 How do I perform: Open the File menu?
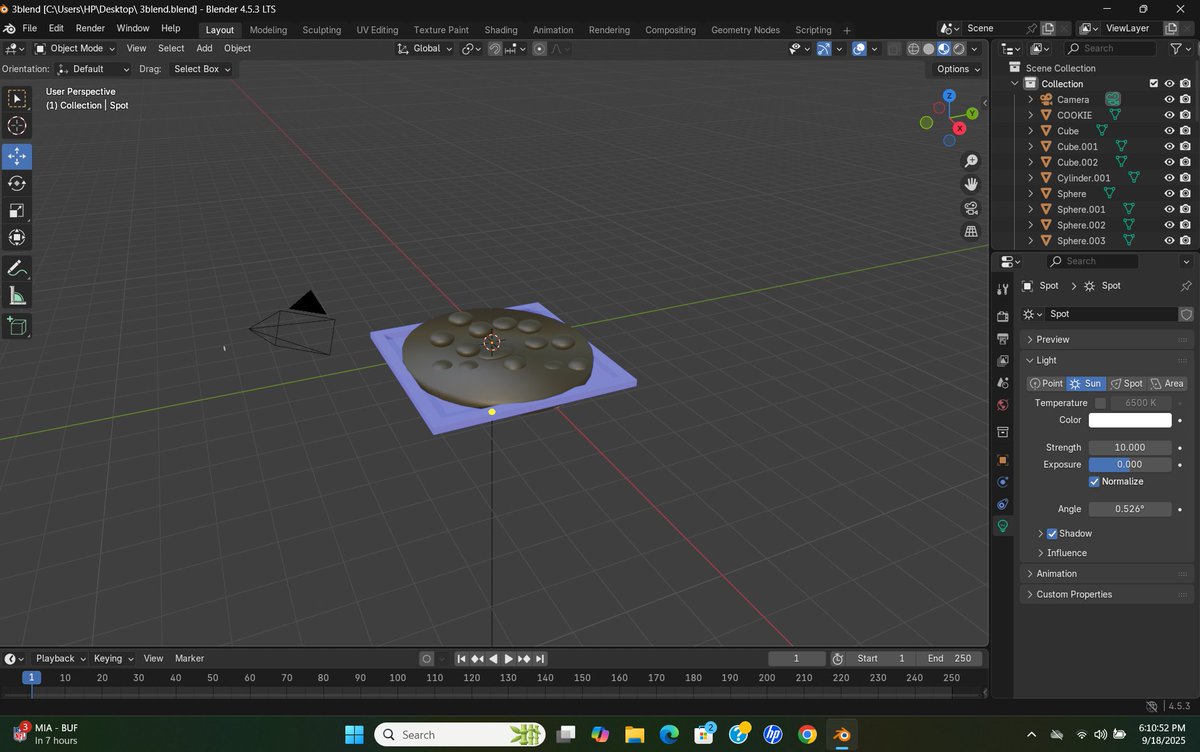30,28
